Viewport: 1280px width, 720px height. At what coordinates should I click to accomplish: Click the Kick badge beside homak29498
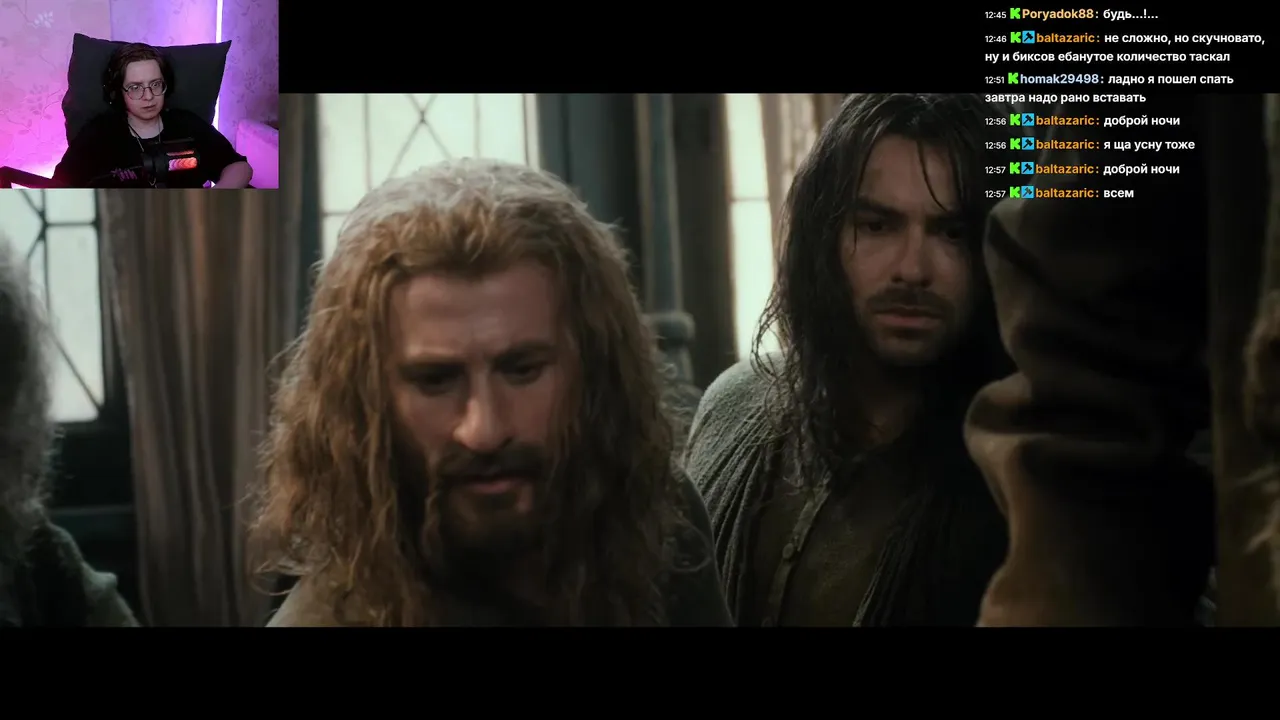coord(1013,79)
